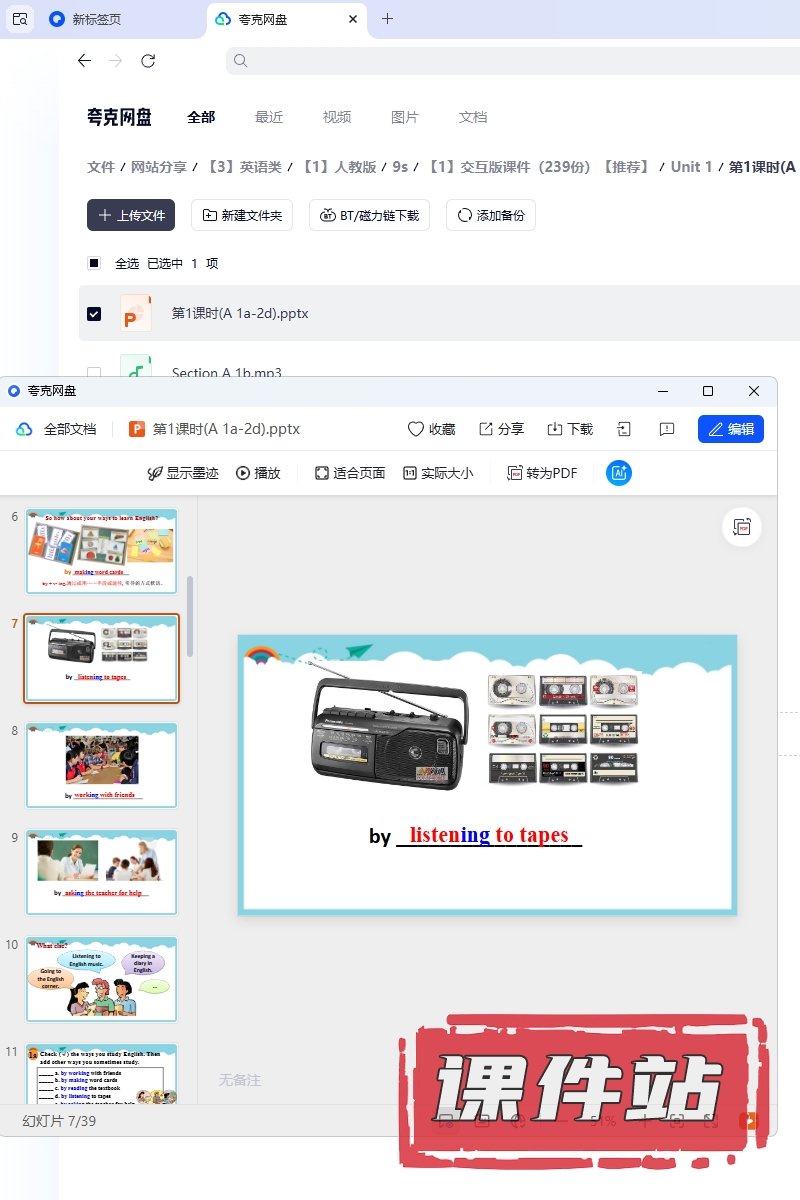Click the blue 编辑 edit button
The image size is (800, 1200).
tap(731, 429)
